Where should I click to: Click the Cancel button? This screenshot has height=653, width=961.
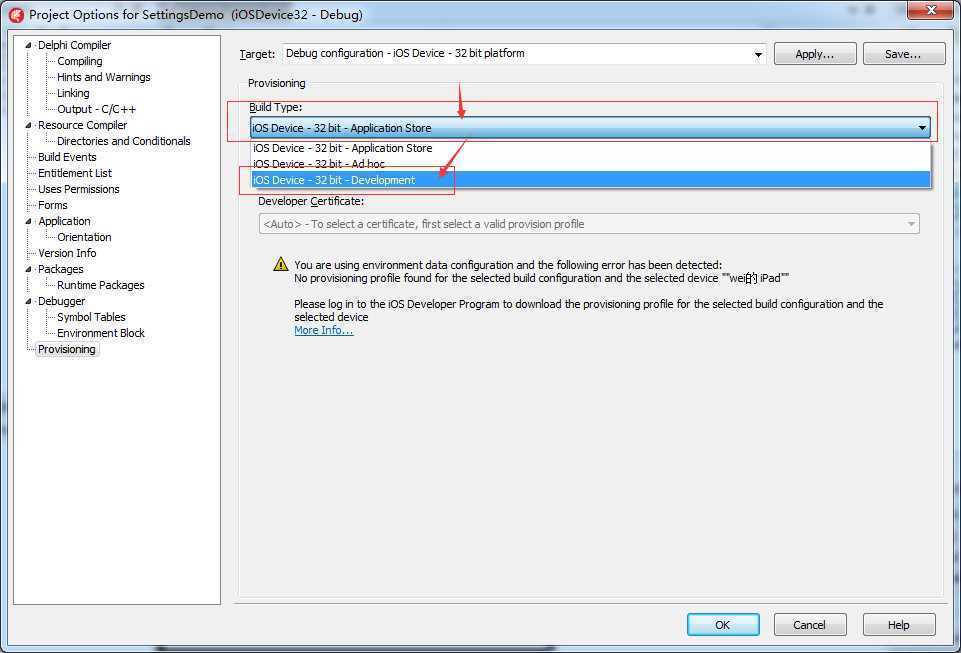coord(810,624)
